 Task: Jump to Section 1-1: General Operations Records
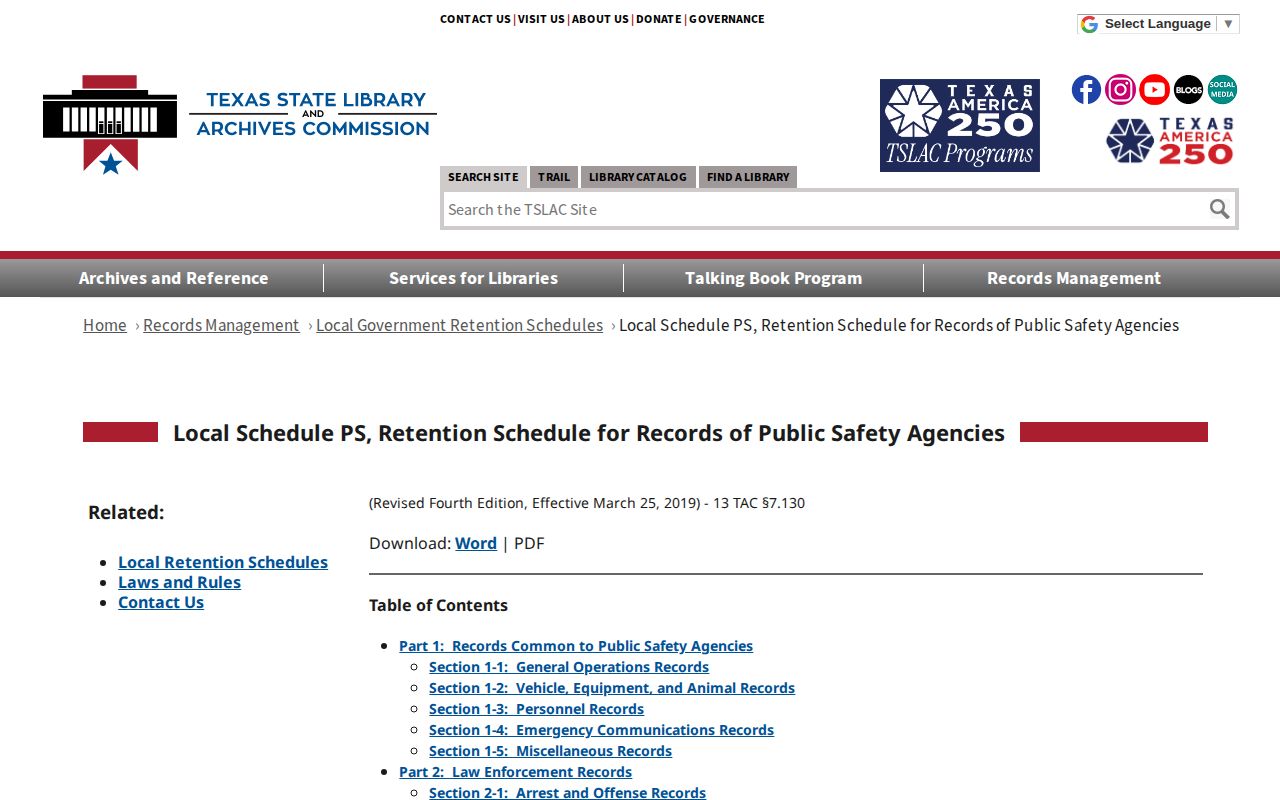(569, 667)
